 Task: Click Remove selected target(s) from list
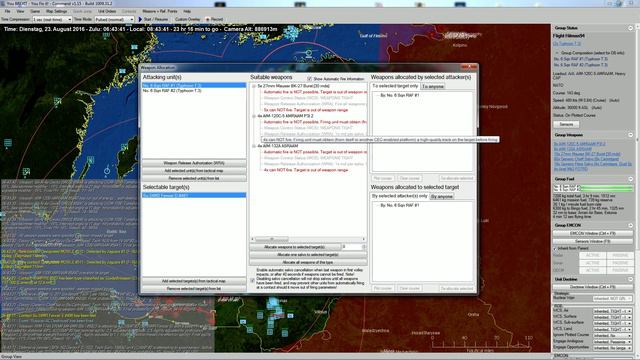coord(194,289)
